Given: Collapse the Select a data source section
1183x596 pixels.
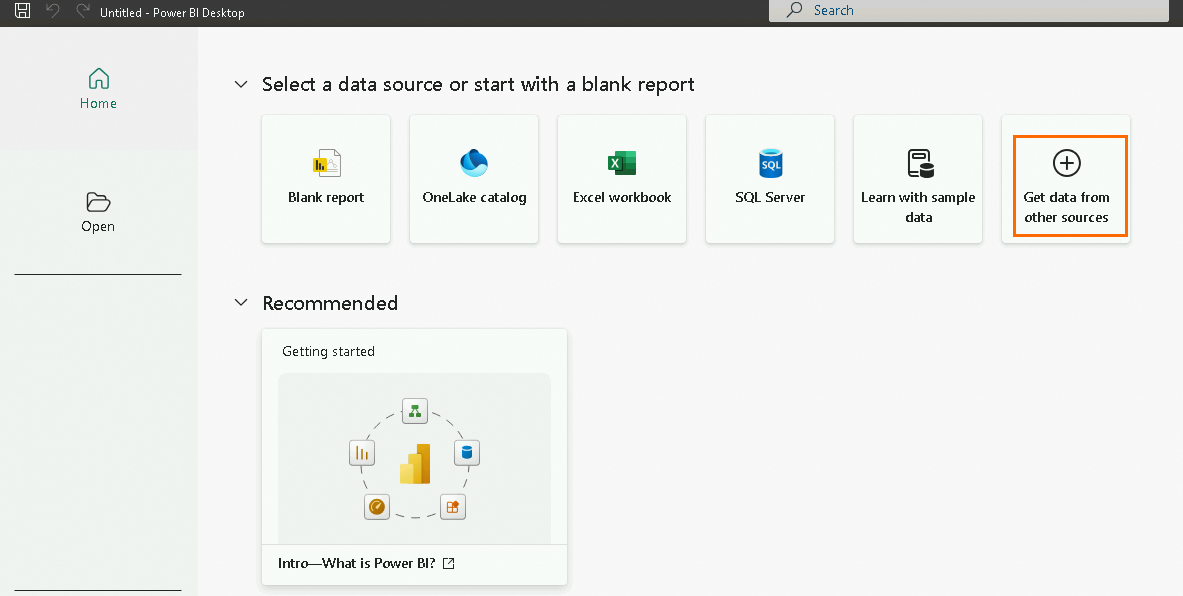Looking at the screenshot, I should tap(241, 84).
